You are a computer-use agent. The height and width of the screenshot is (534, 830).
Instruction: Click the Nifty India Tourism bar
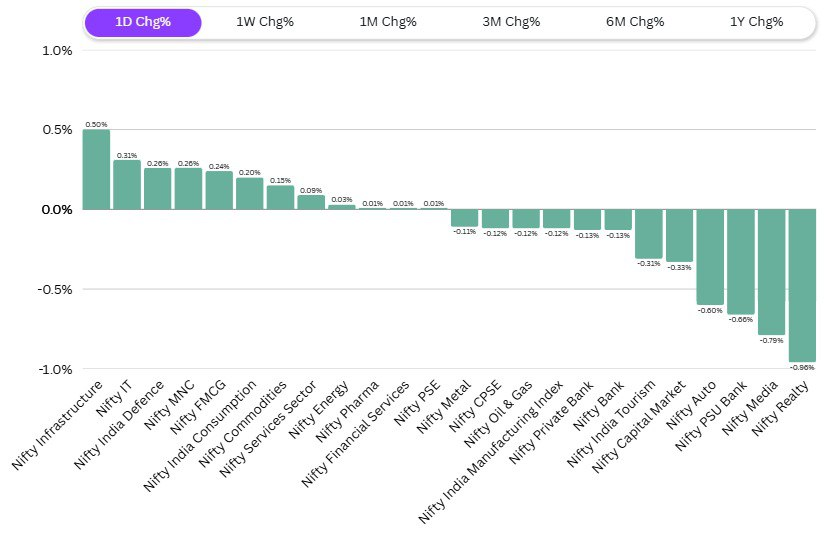click(649, 233)
